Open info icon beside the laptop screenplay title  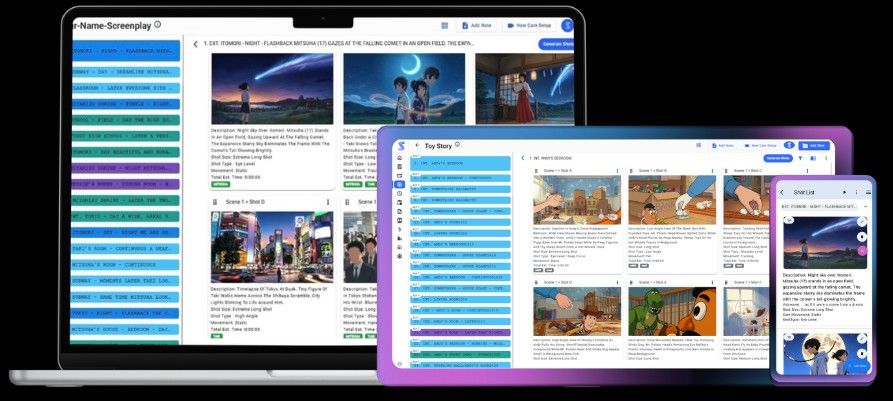pos(158,24)
